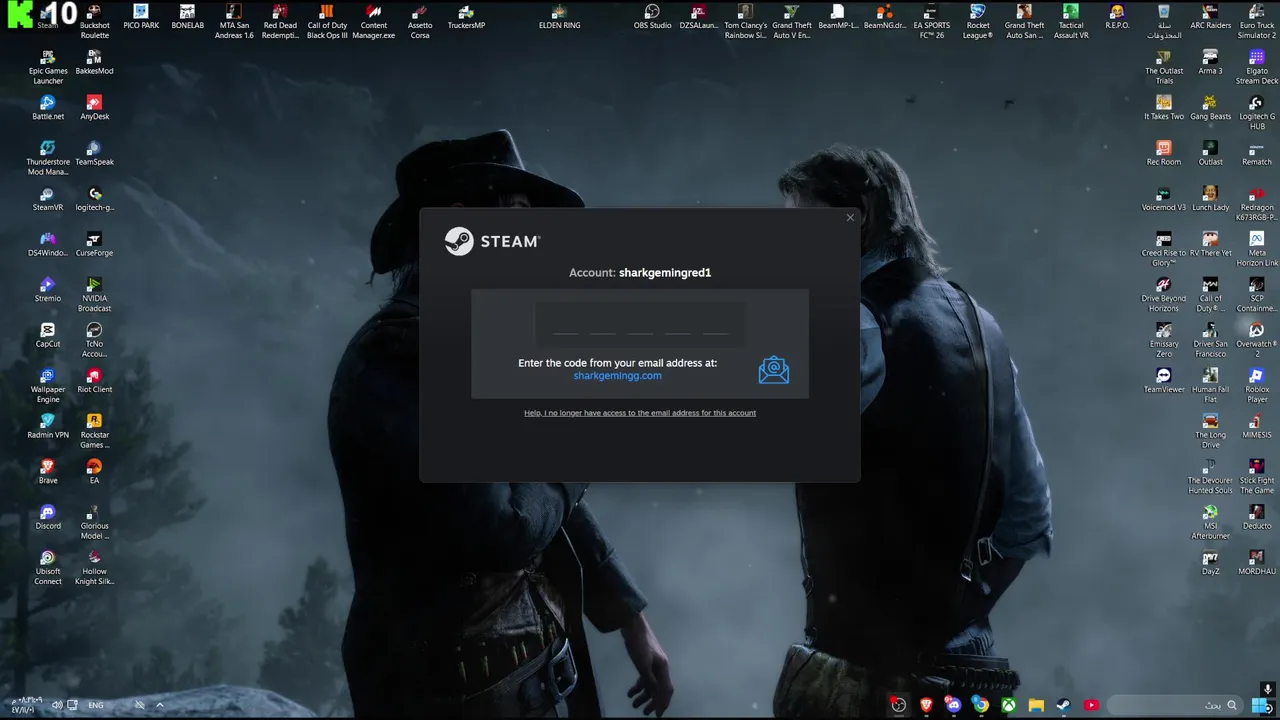Select the CapCut desktop icon
Image resolution: width=1280 pixels, height=720 pixels.
(x=48, y=335)
